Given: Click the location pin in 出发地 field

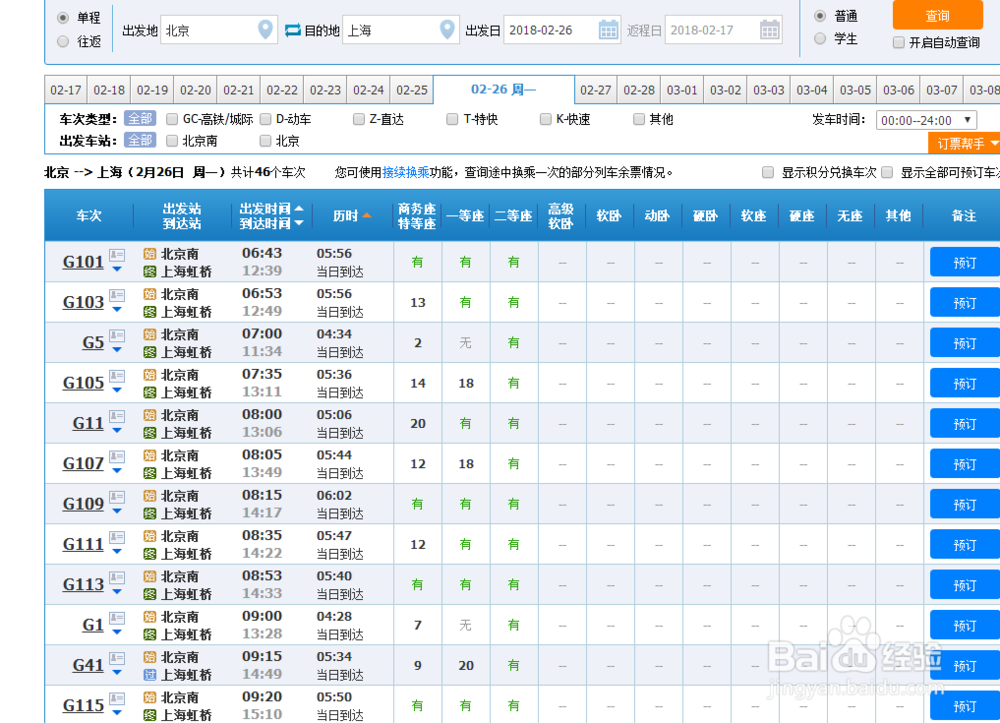Looking at the screenshot, I should (x=265, y=30).
